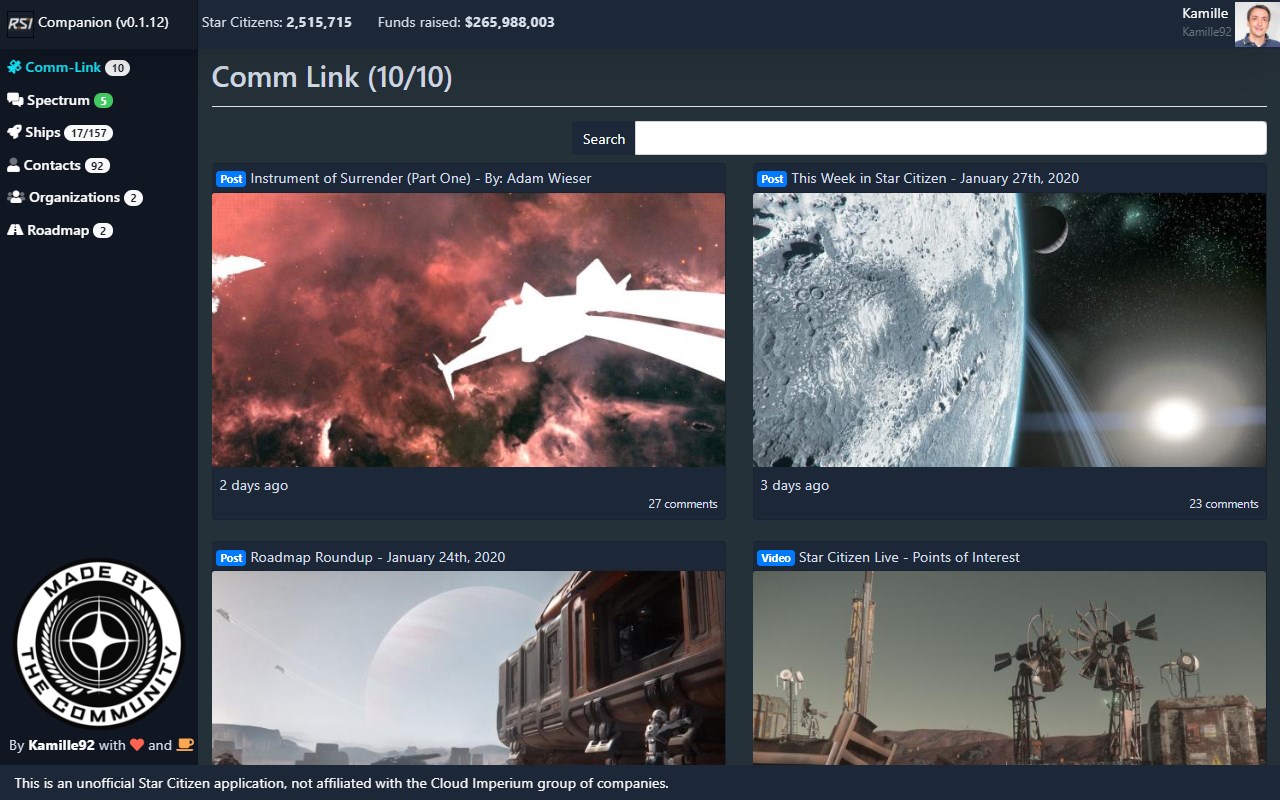The image size is (1280, 800).
Task: Click the Post tag on This Week in Star Citizen
Action: 772,179
